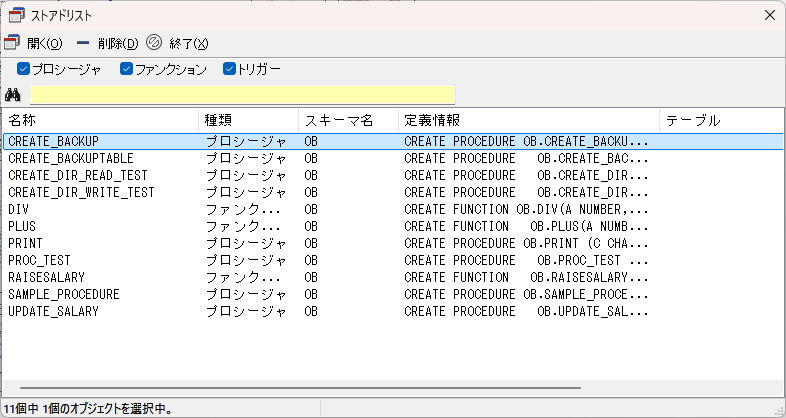
Task: Uncheck the プロシージャ checkbox
Action: point(24,69)
